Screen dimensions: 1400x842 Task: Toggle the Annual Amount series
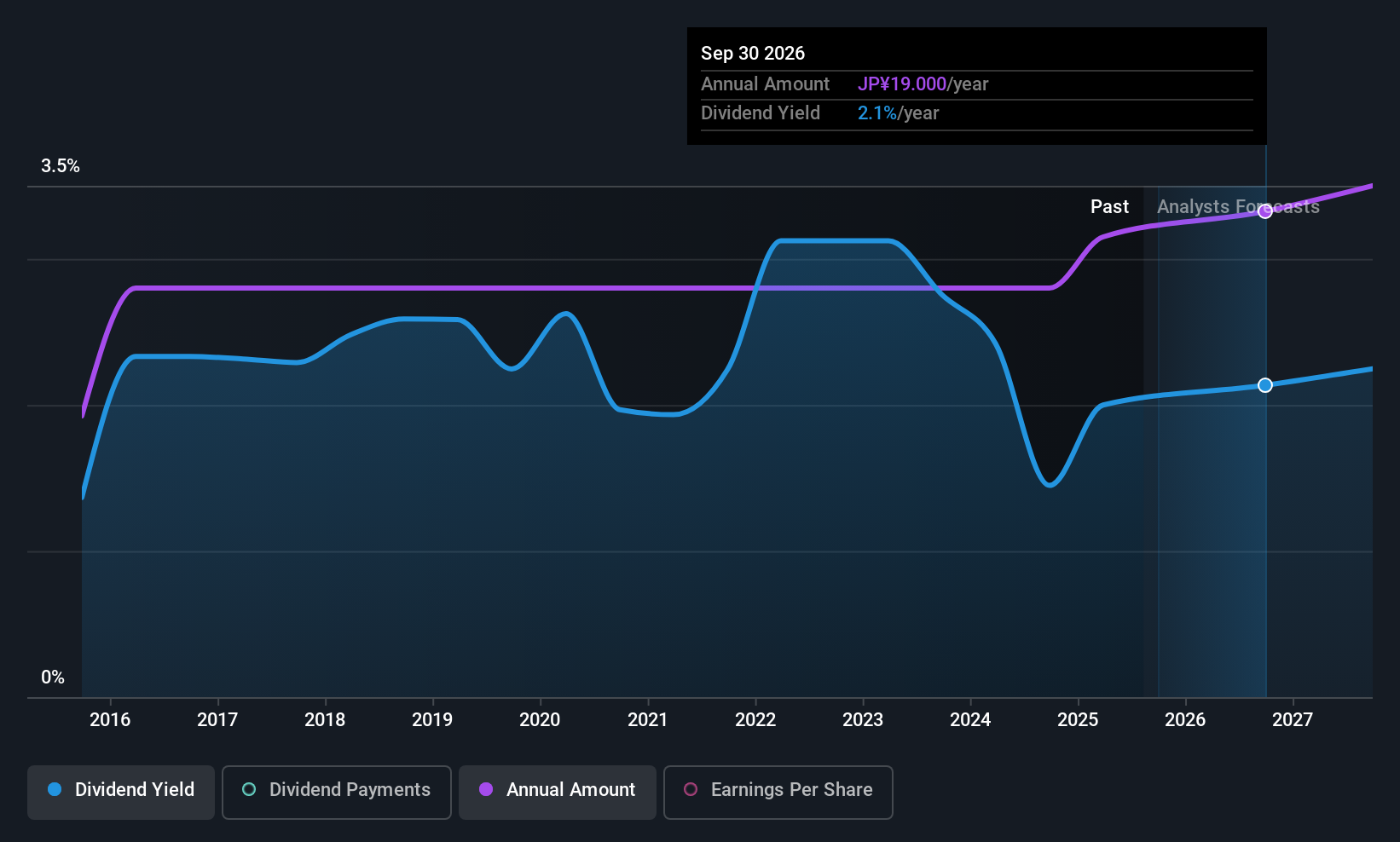coord(558,792)
